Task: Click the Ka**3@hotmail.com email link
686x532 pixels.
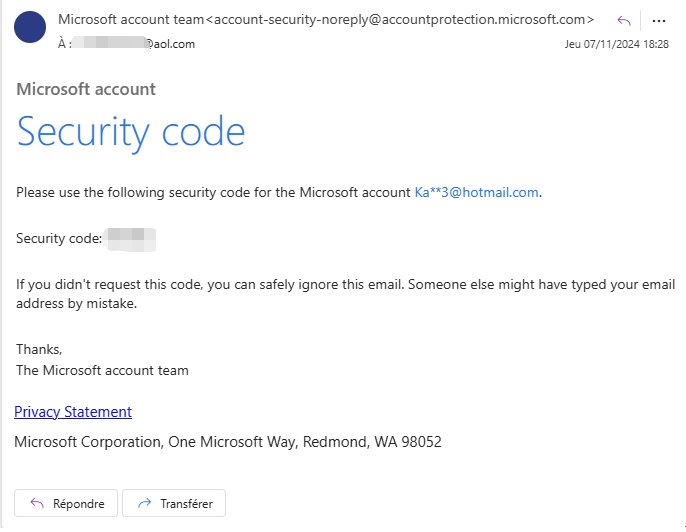Action: pos(477,192)
